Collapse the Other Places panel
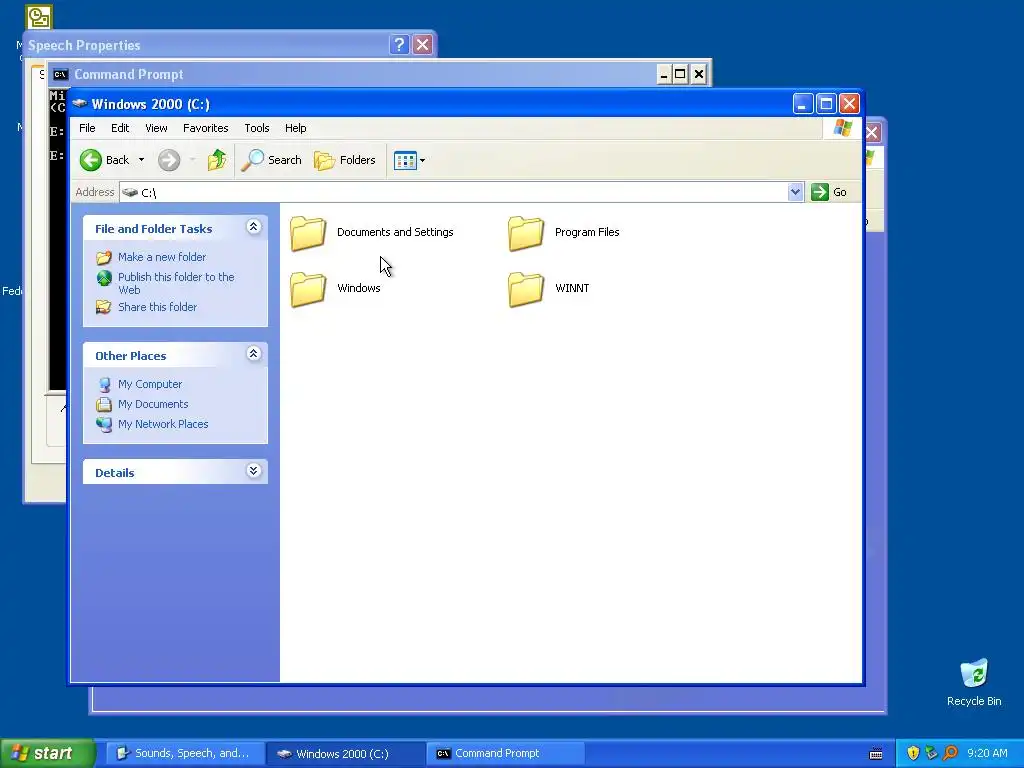 (253, 354)
